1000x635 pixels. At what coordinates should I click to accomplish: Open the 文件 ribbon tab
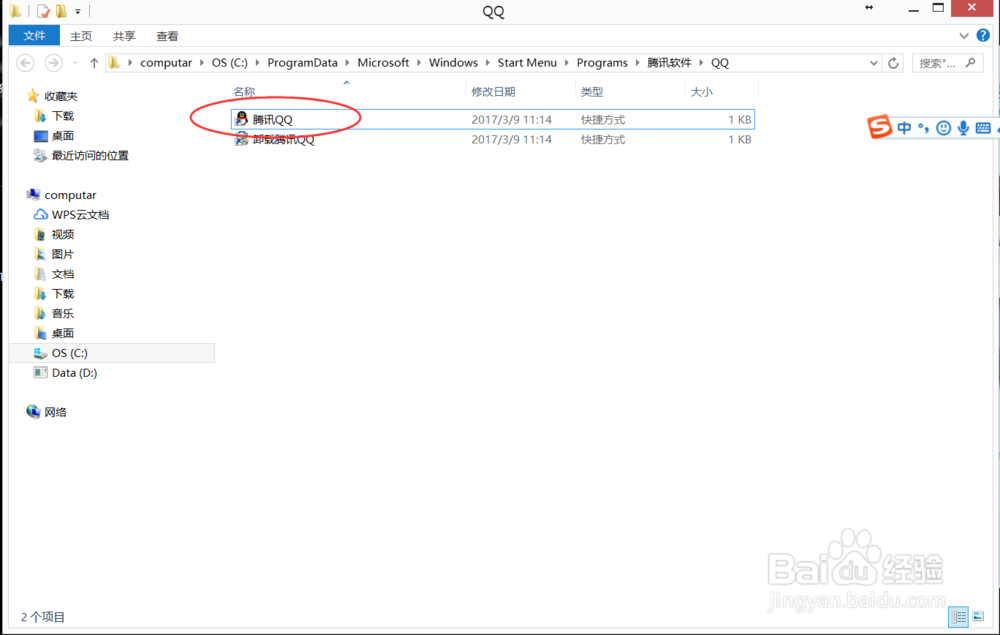tap(34, 36)
